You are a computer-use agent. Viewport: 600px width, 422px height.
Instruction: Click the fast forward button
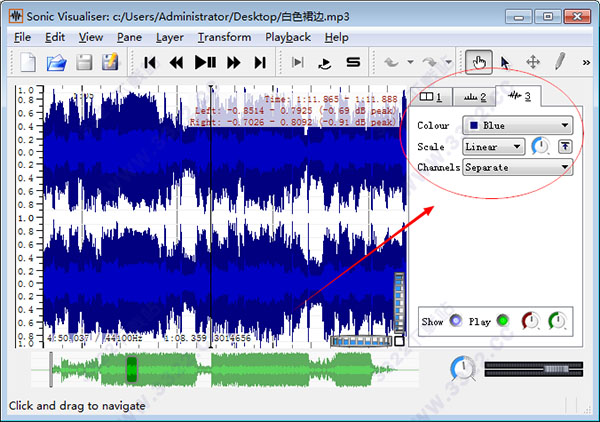click(234, 62)
